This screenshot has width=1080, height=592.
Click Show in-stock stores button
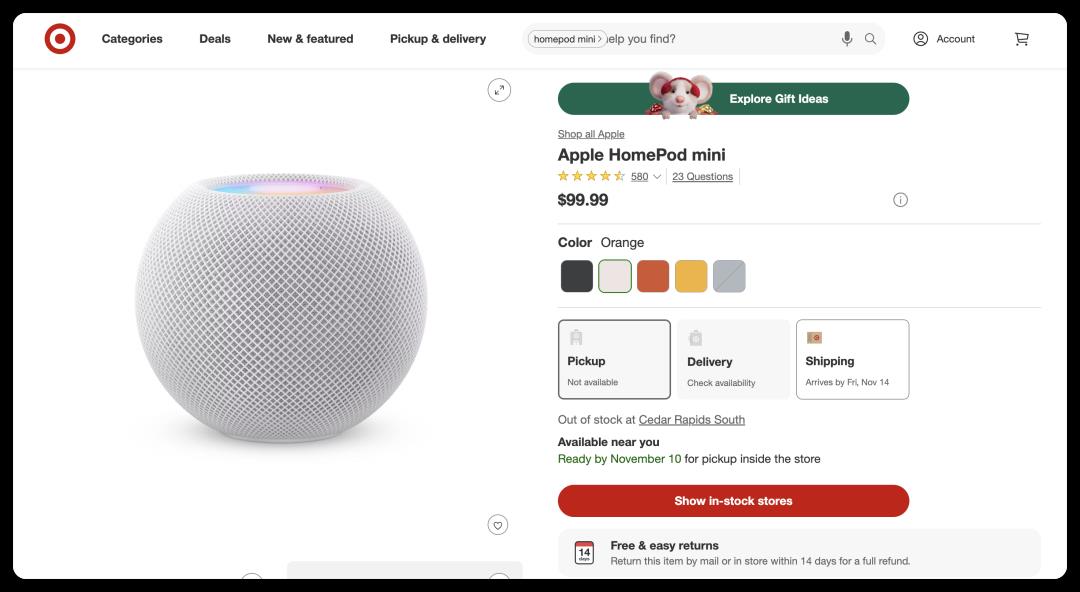pos(734,501)
